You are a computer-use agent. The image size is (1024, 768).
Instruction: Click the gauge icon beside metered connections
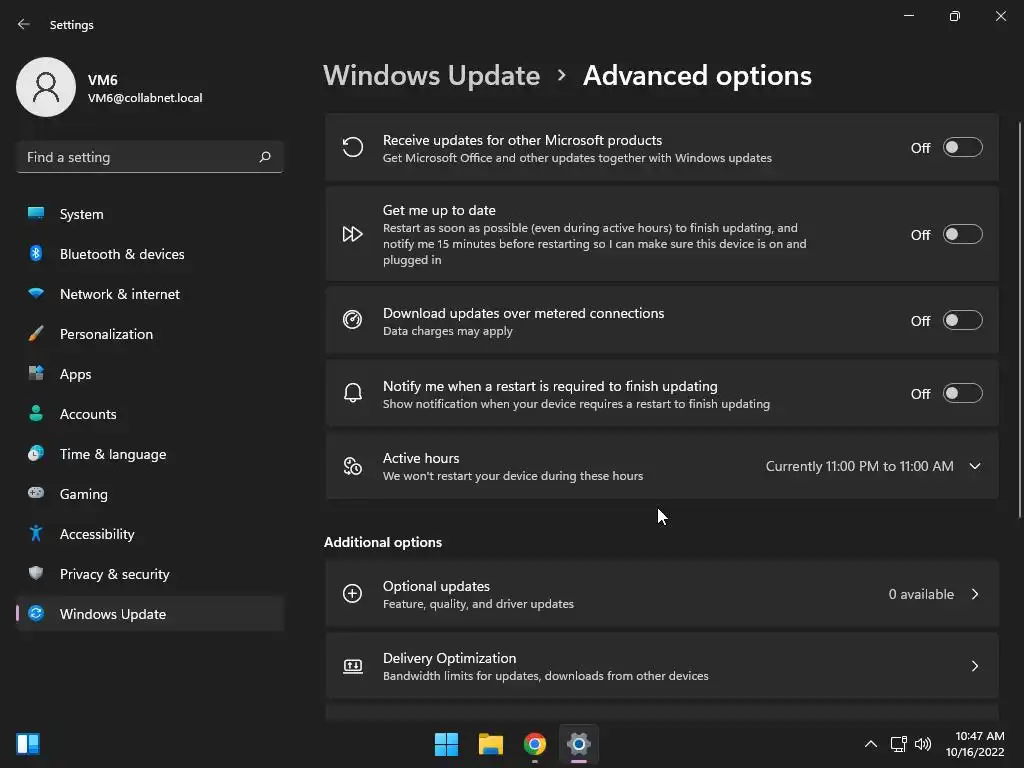(353, 320)
